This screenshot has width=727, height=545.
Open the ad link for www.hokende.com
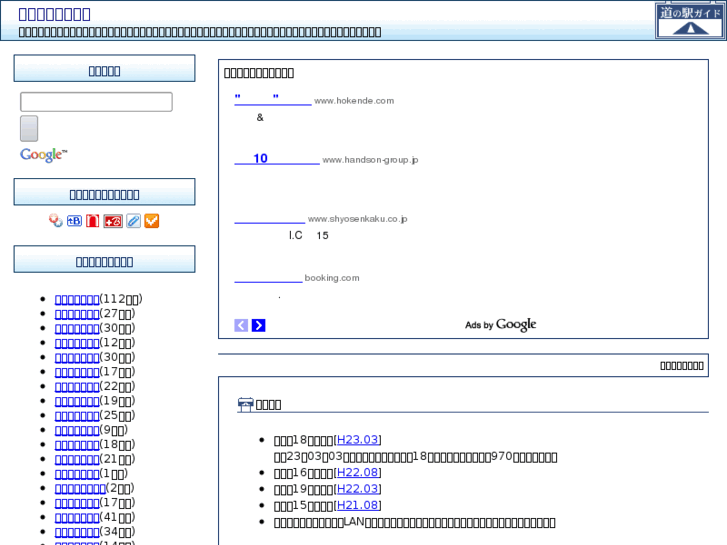(x=273, y=101)
